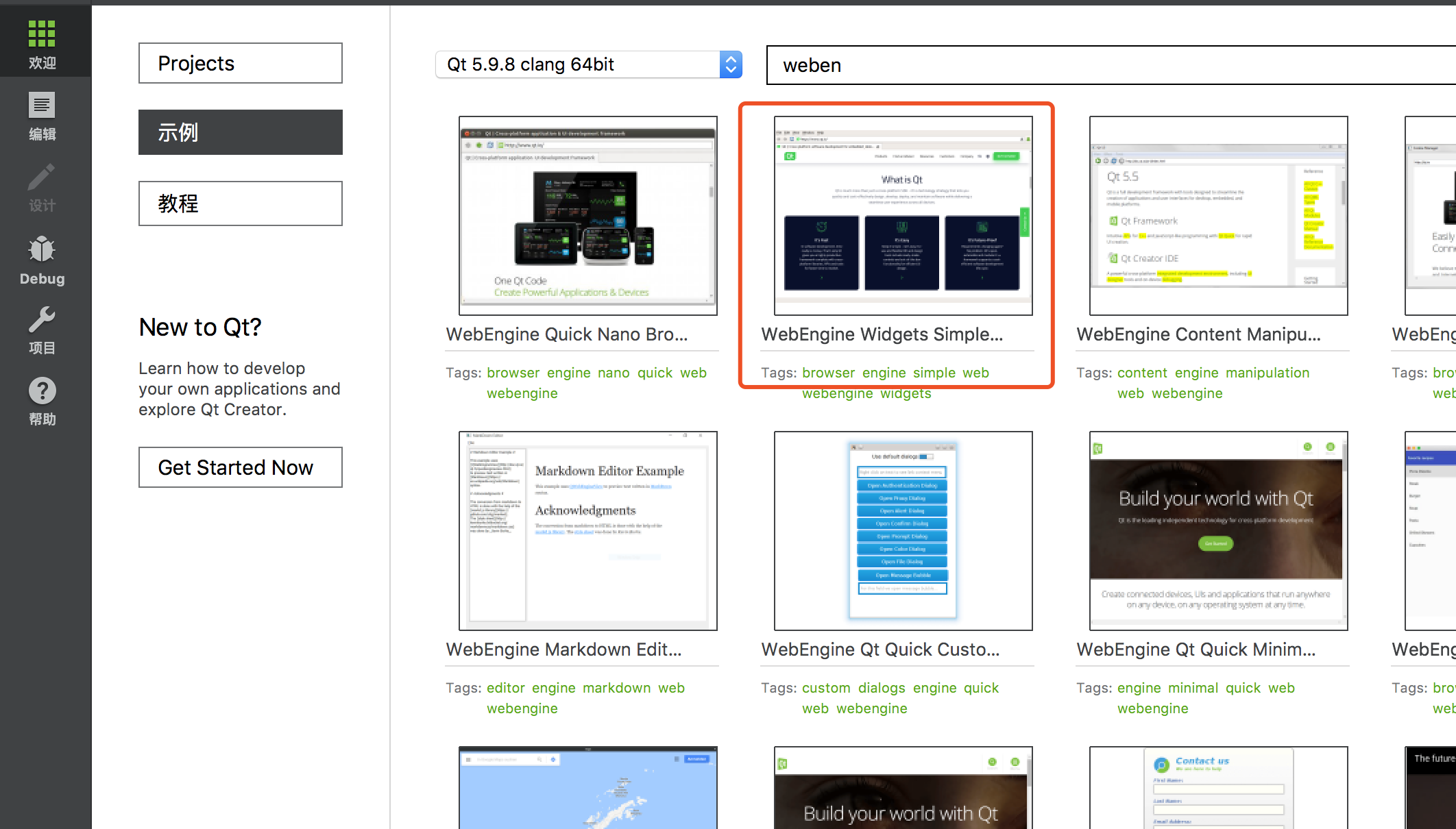Click the 'dialogs' tag under Quick Custom example
The width and height of the screenshot is (1456, 829).
[882, 688]
